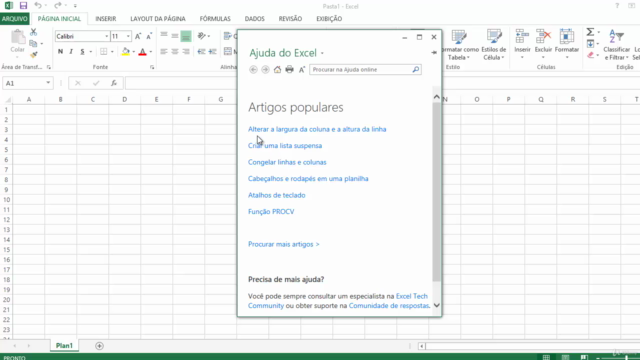
Task: Click the Cut scissors icon
Action: 33,32
